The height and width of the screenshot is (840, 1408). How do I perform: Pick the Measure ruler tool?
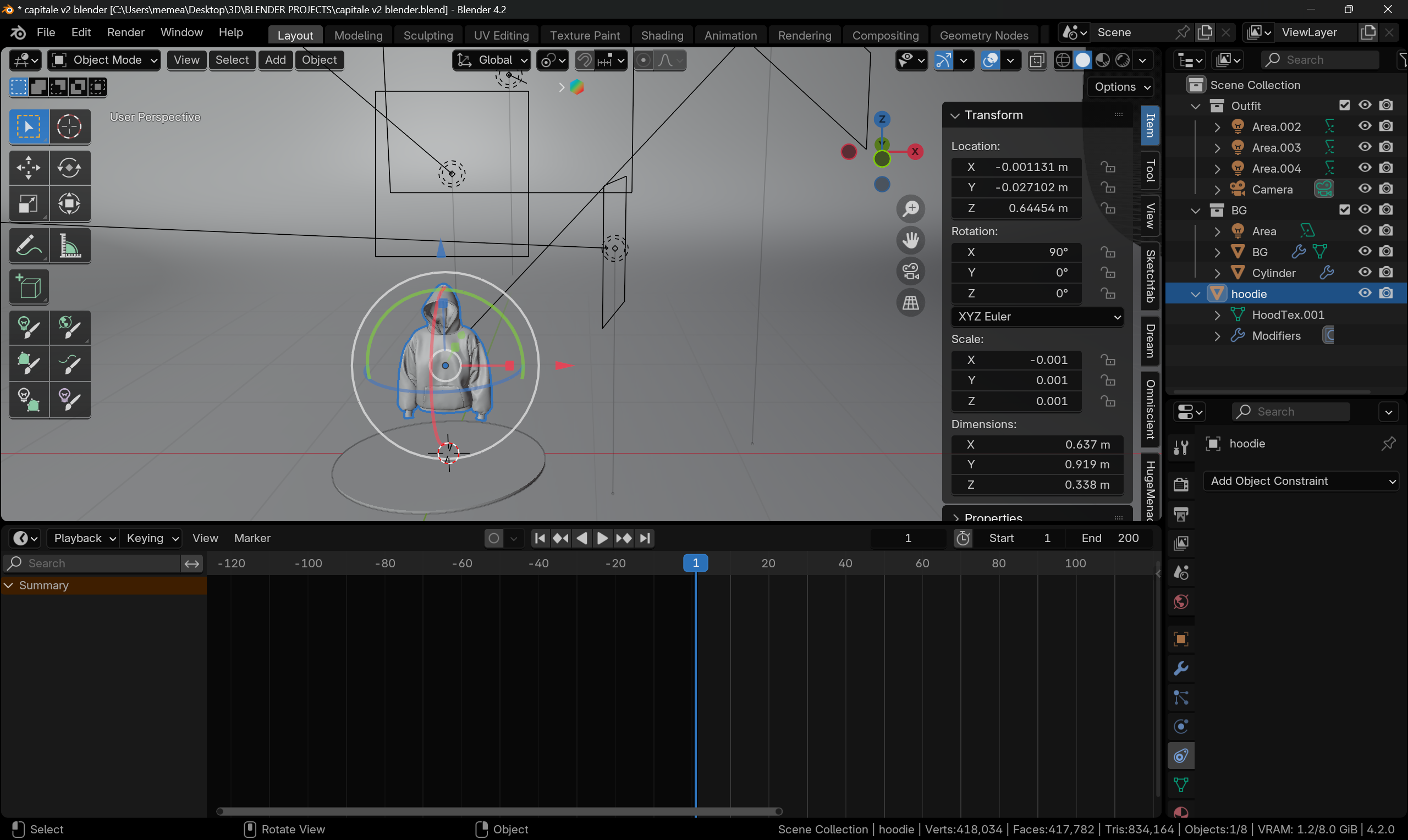pyautogui.click(x=69, y=246)
